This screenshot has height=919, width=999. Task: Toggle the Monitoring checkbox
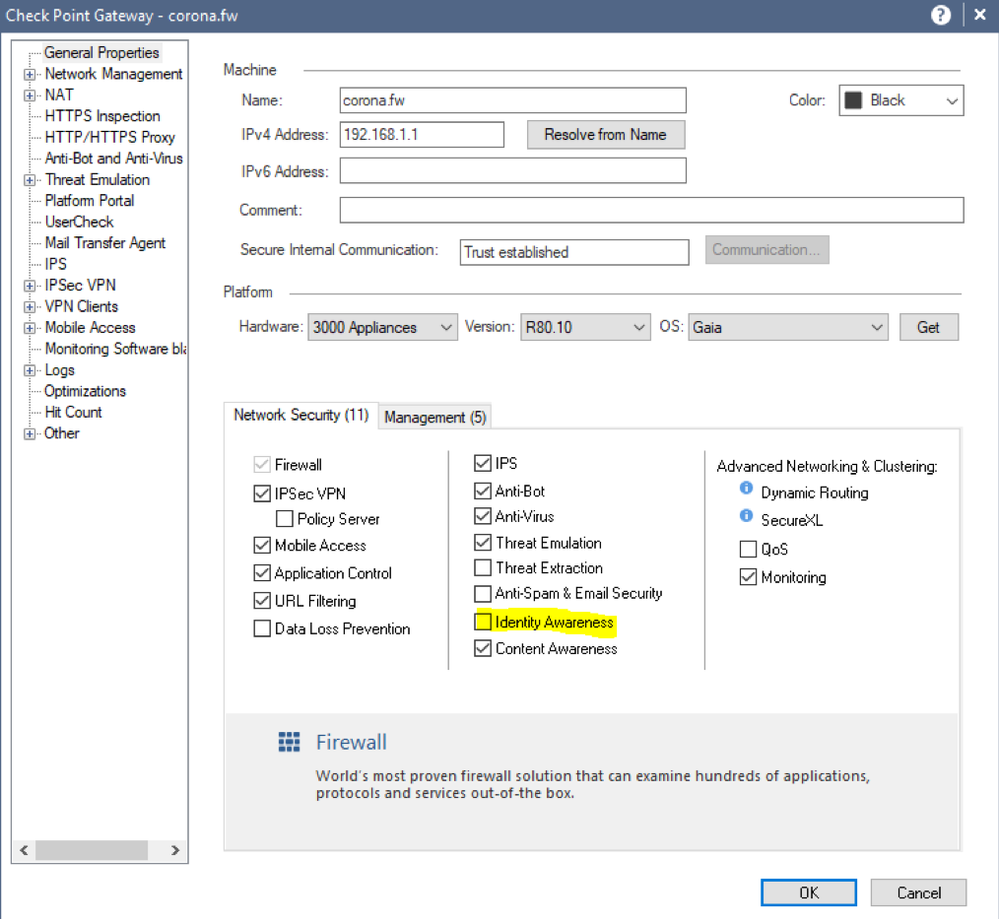tap(748, 577)
